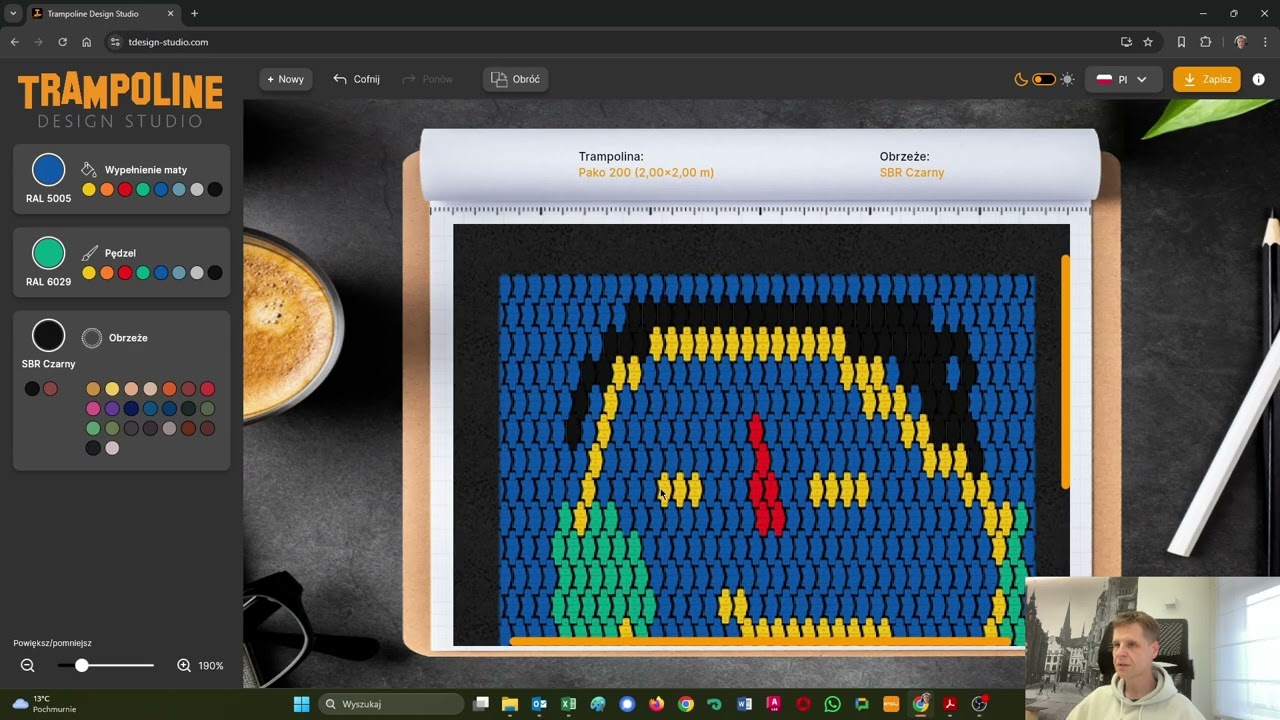Open File Explorer from the taskbar

click(x=510, y=704)
